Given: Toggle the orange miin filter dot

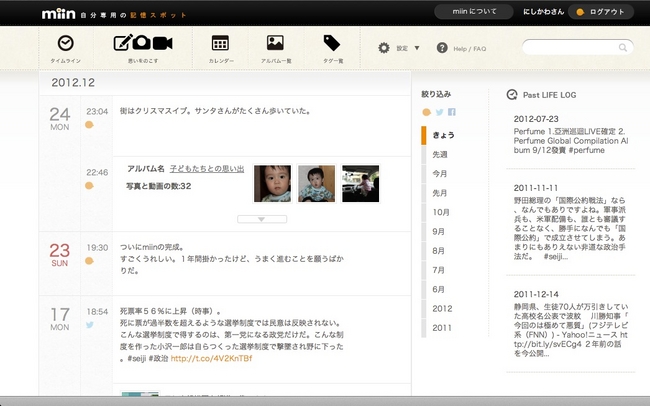Looking at the screenshot, I should click(x=427, y=112).
